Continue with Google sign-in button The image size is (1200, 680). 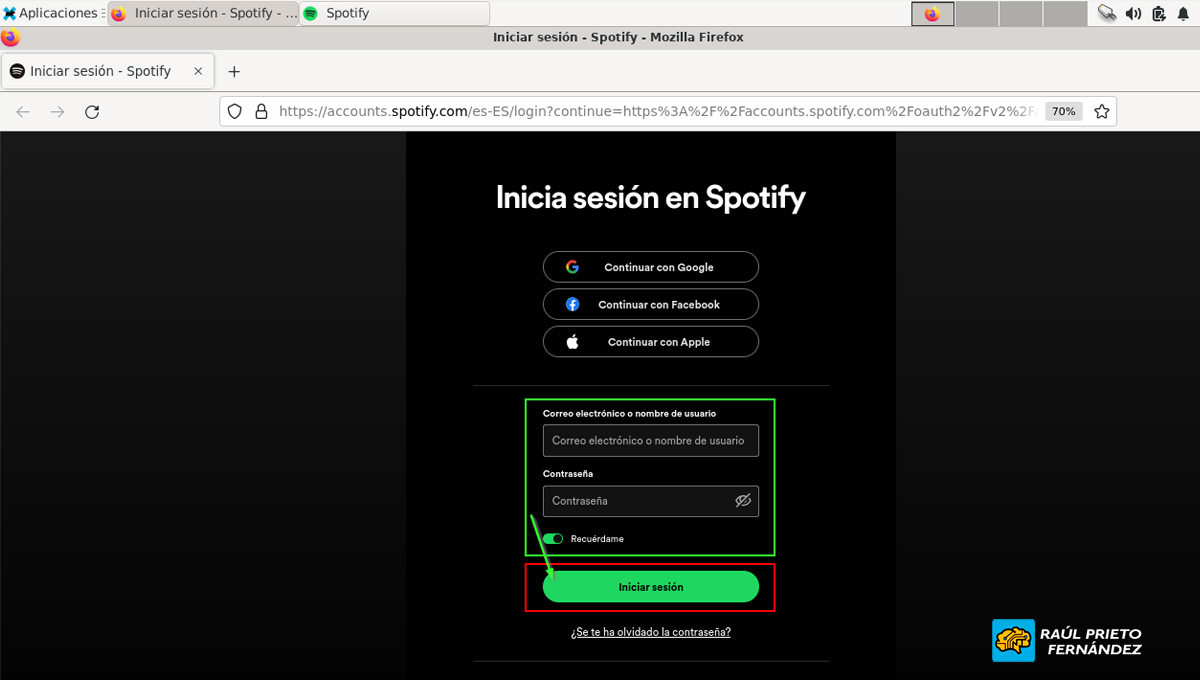(x=651, y=267)
